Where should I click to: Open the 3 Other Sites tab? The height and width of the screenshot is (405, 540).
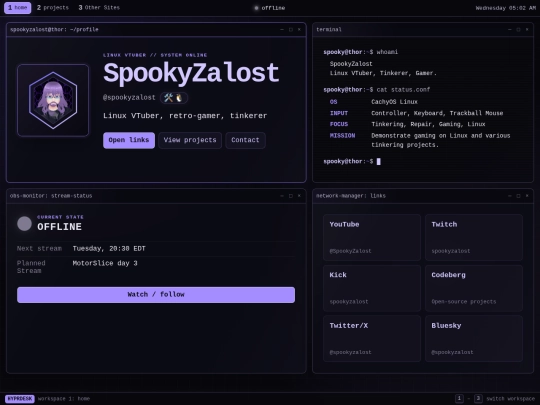[x=99, y=8]
